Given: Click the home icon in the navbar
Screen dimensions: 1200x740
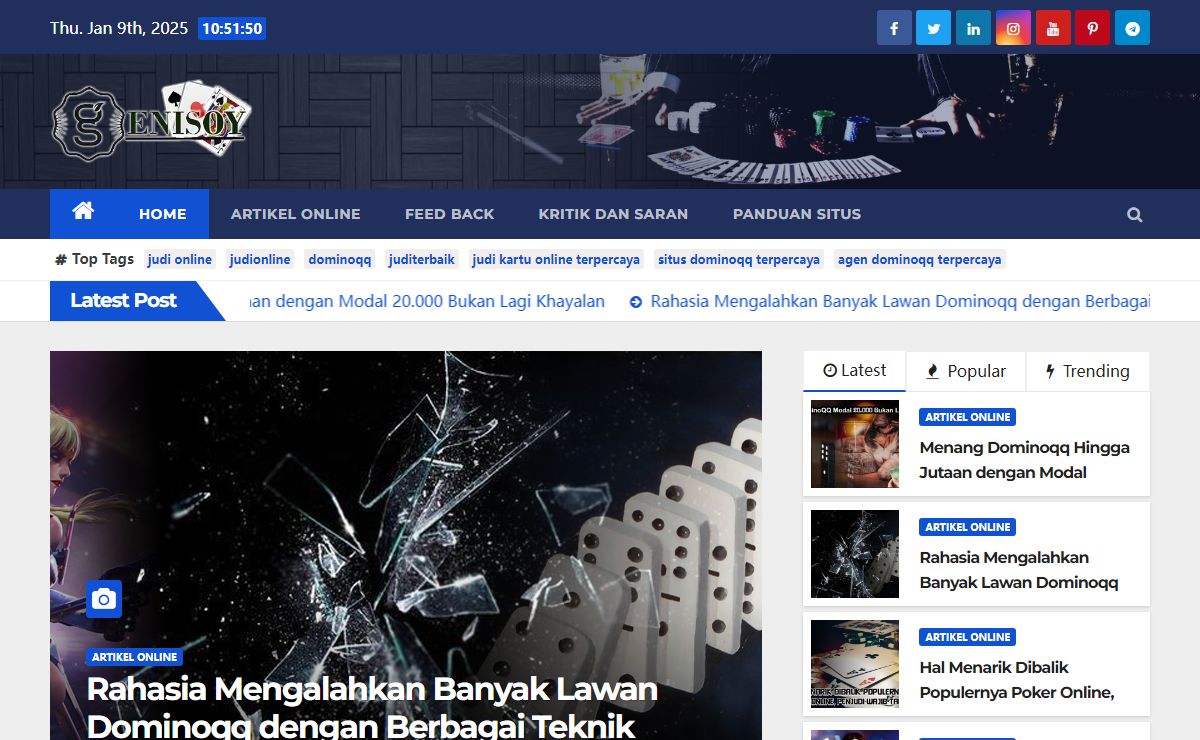Looking at the screenshot, I should 84,212.
